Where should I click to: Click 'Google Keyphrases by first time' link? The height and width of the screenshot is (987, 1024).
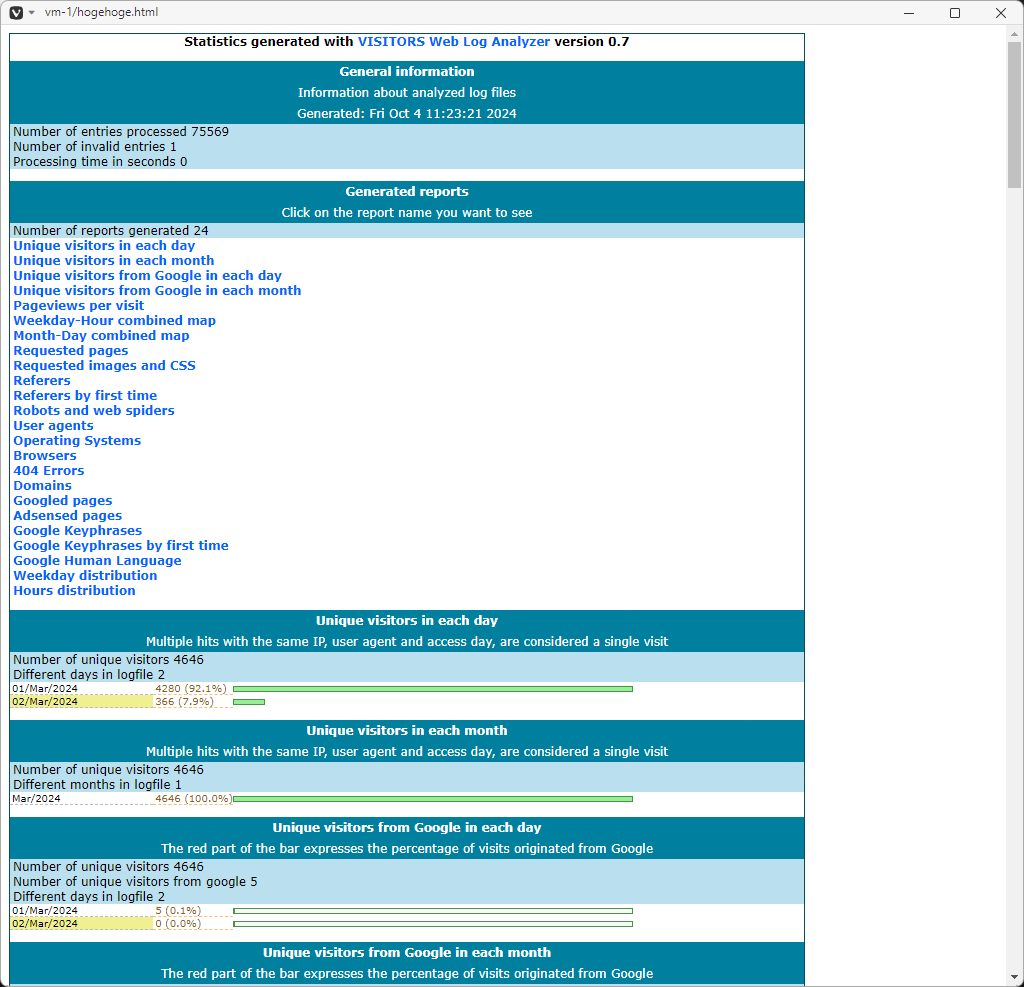[x=121, y=546]
